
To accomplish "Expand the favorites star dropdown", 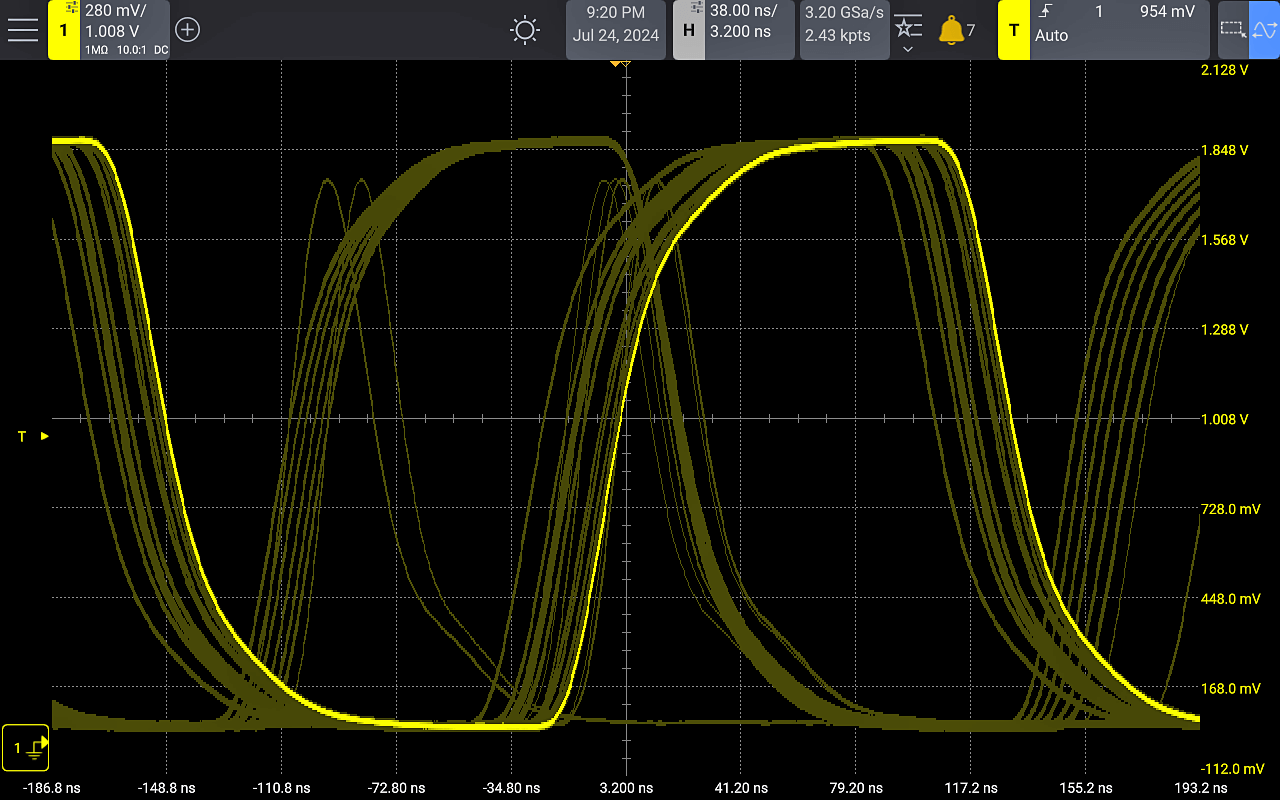I will point(907,31).
